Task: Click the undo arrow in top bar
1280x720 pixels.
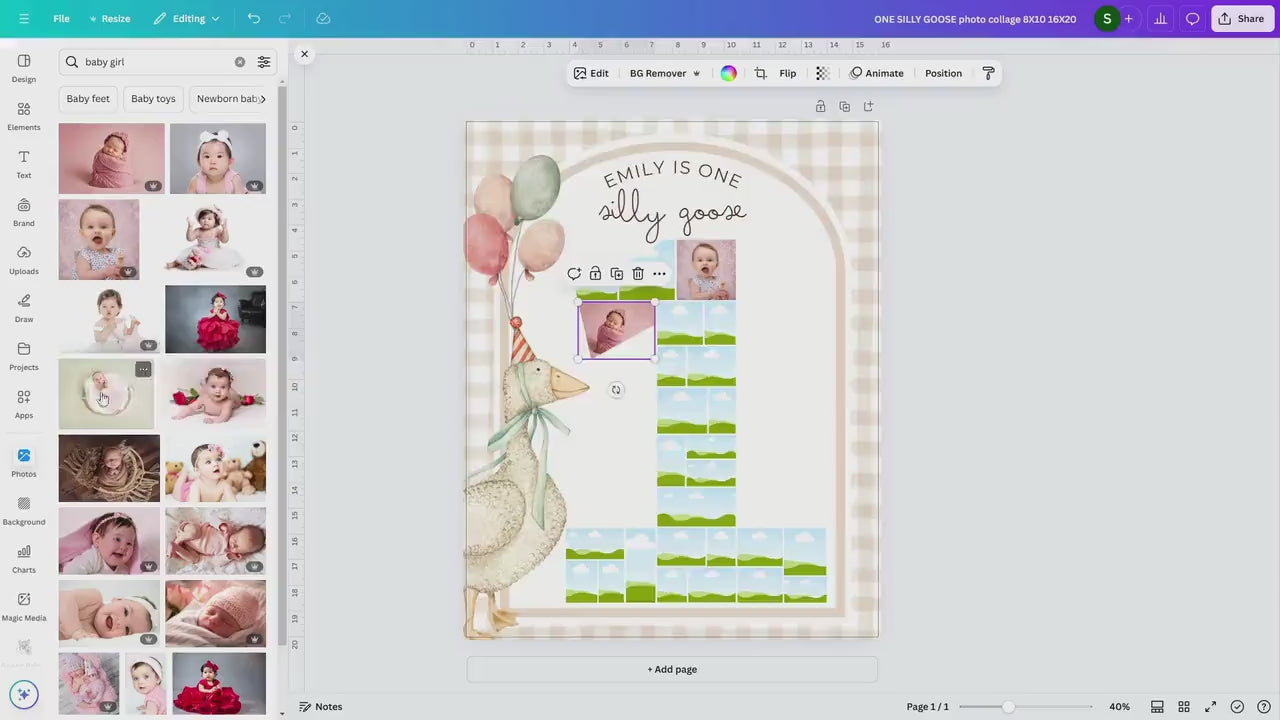Action: pyautogui.click(x=254, y=19)
